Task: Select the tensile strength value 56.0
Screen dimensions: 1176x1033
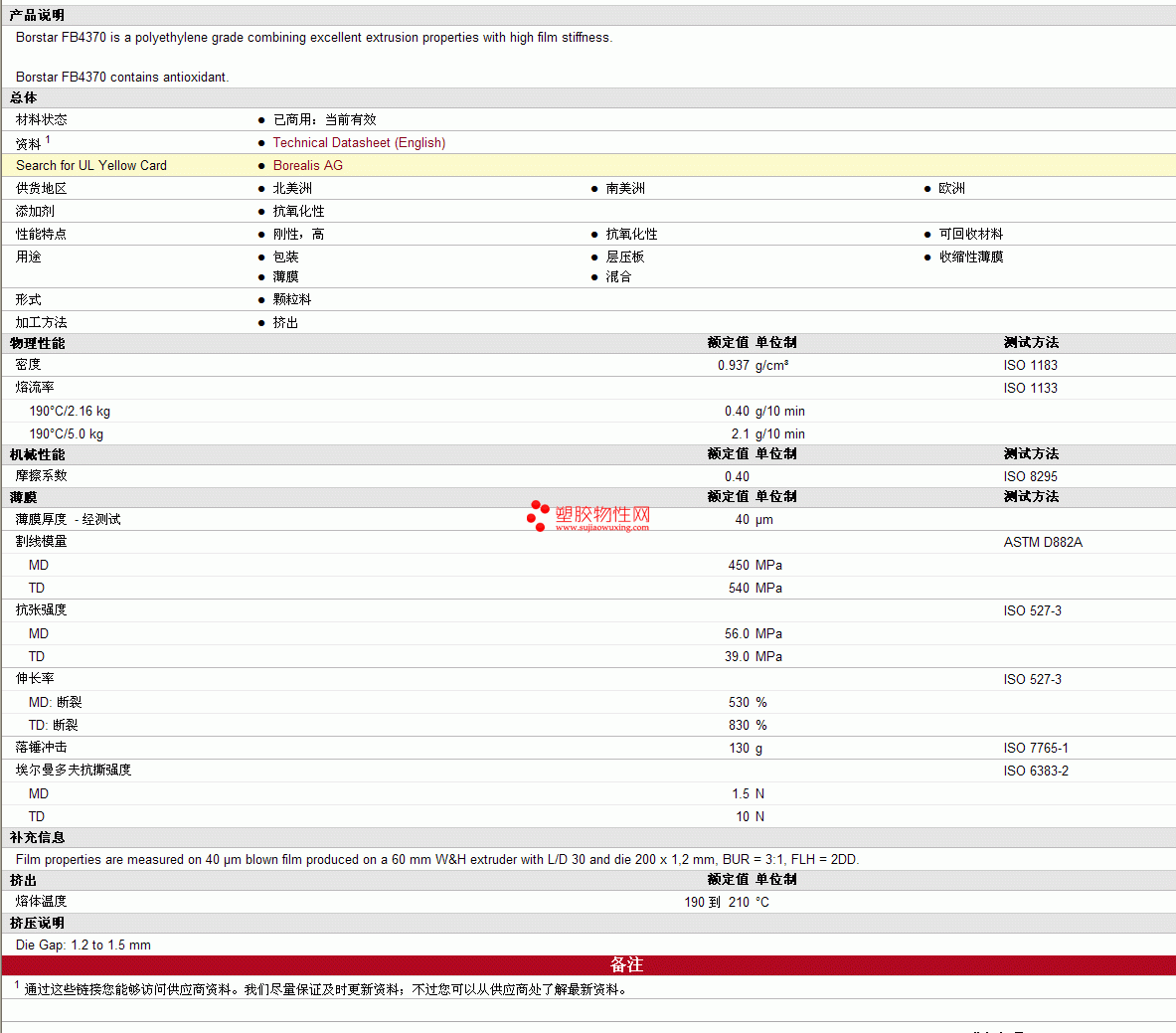Action: pyautogui.click(x=738, y=634)
